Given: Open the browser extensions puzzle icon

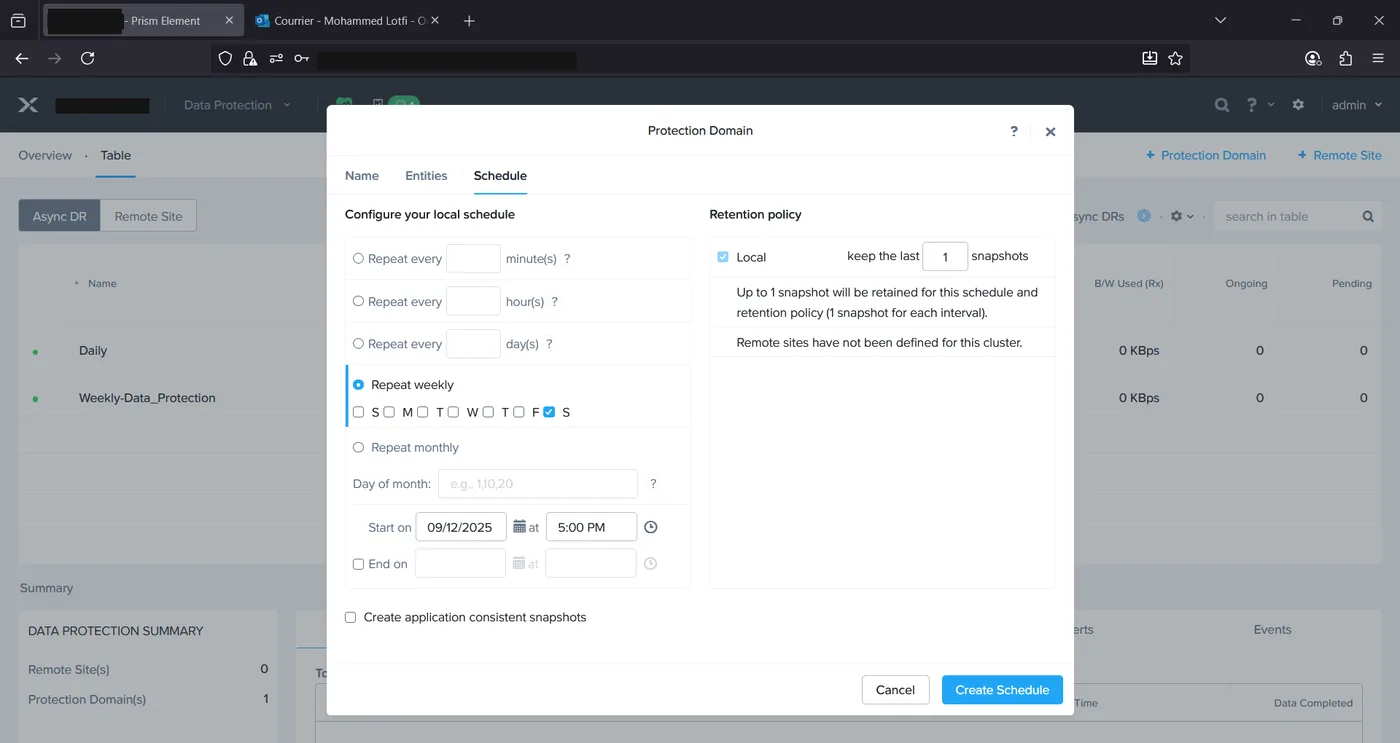Looking at the screenshot, I should coord(1345,59).
